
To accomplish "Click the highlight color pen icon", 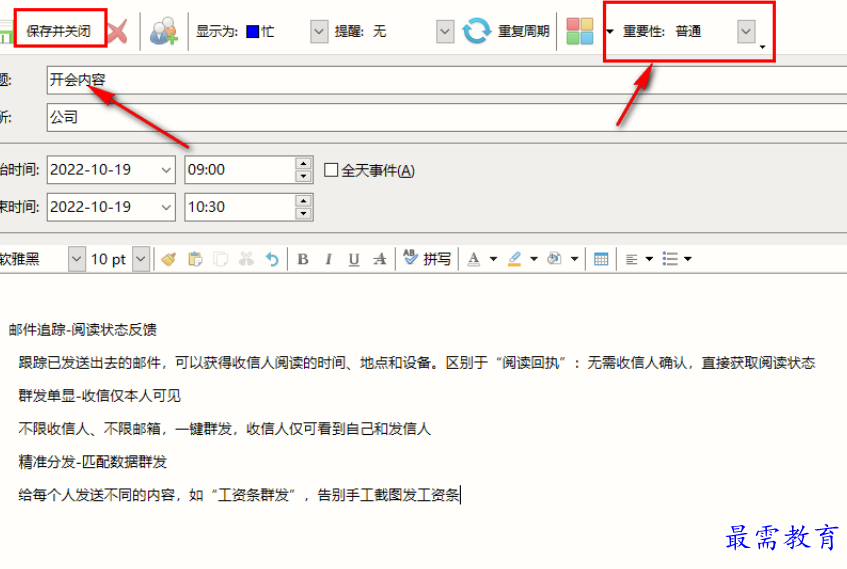I will [514, 259].
